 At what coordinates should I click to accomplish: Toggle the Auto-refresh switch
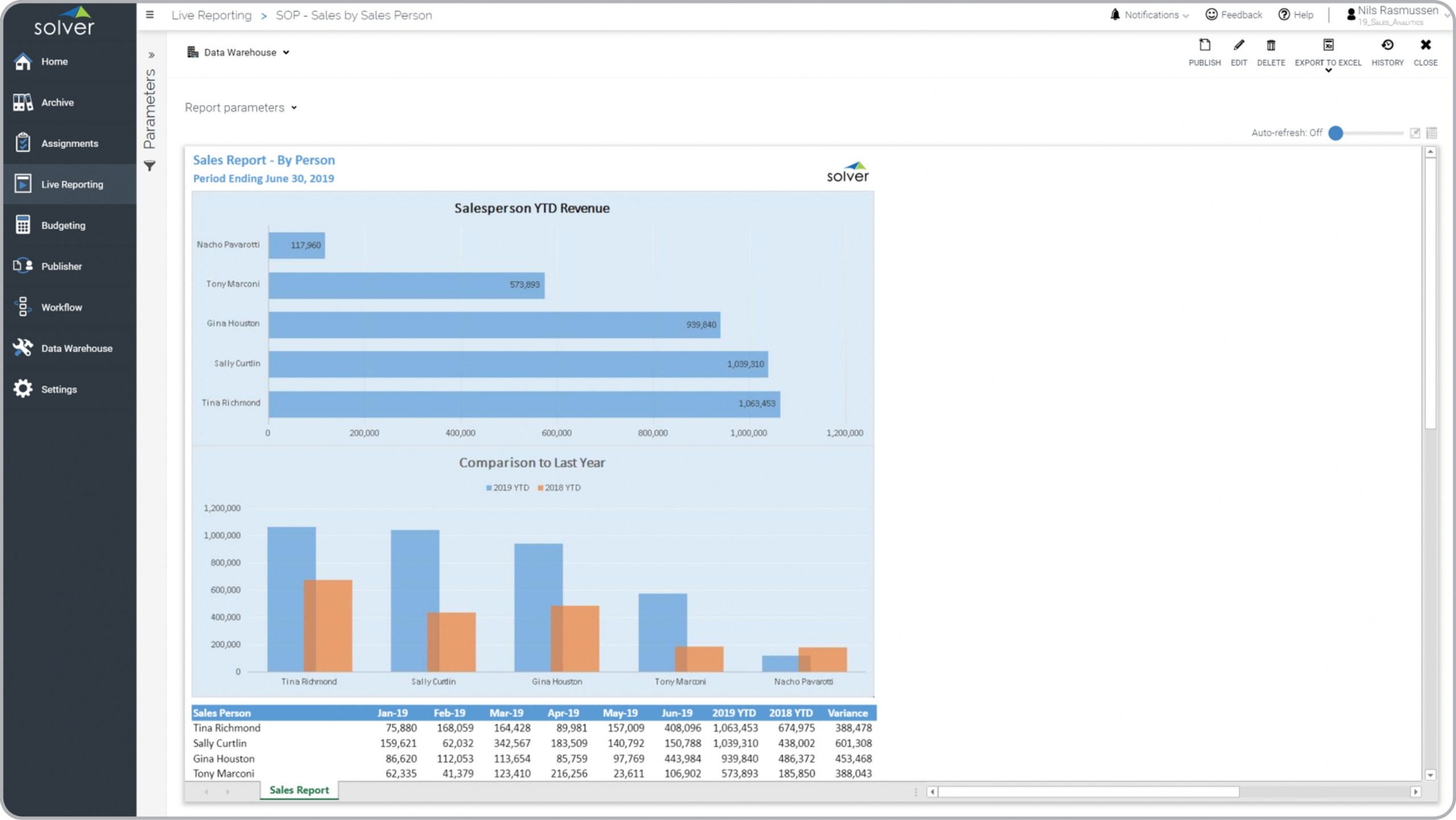click(x=1336, y=133)
